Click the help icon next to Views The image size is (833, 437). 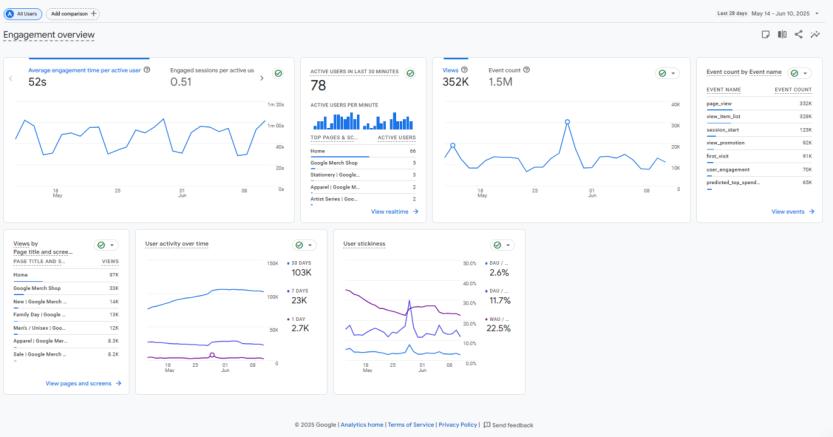464,70
